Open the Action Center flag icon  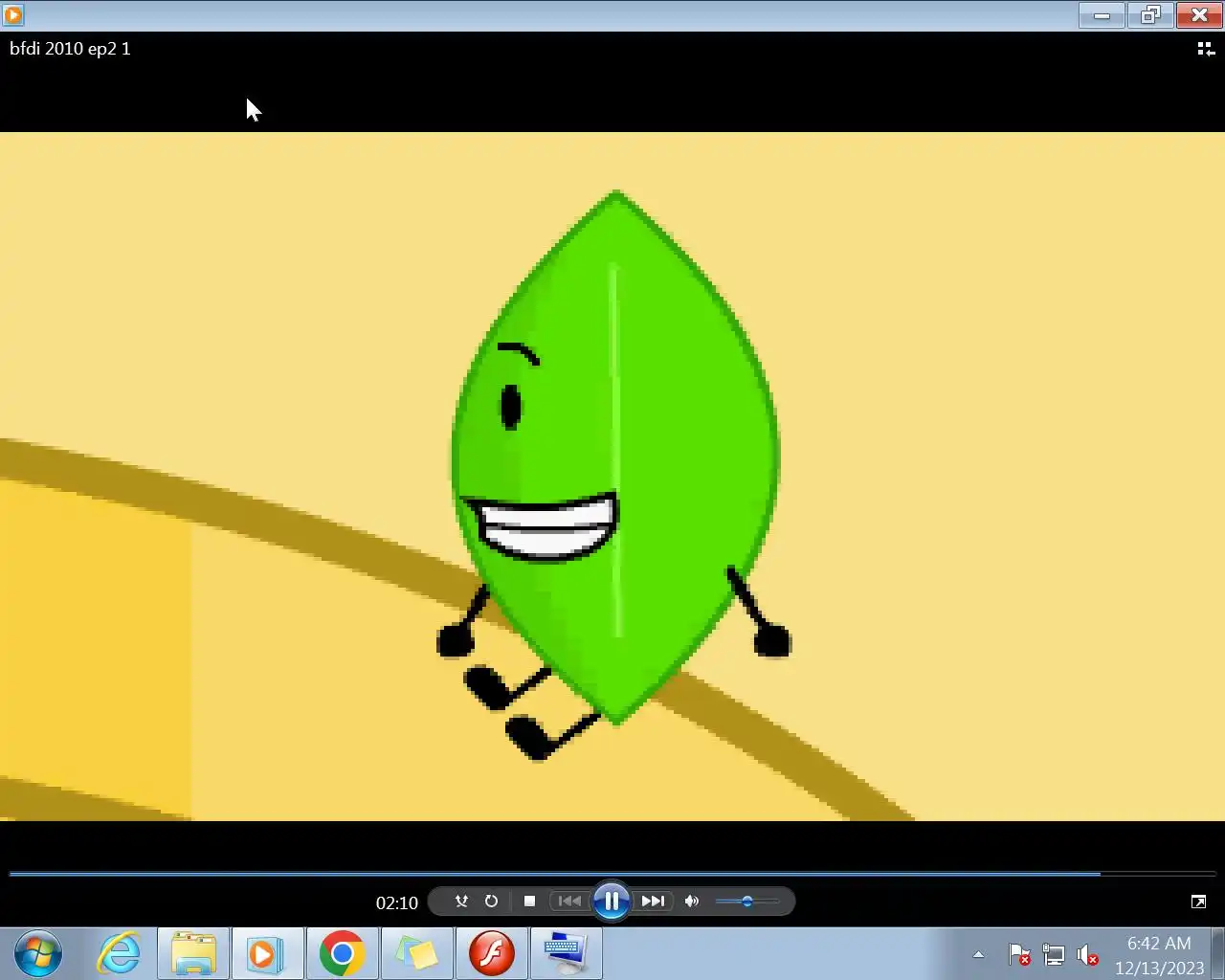[x=1019, y=955]
